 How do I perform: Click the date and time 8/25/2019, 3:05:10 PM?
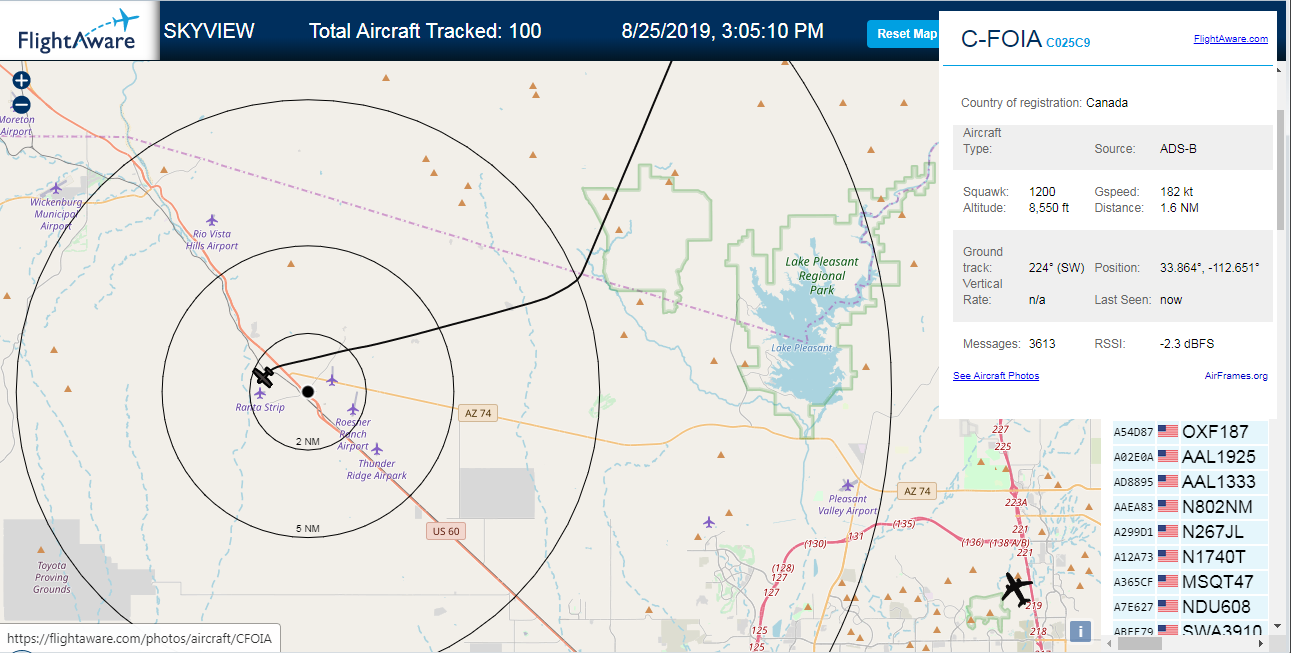[x=722, y=31]
